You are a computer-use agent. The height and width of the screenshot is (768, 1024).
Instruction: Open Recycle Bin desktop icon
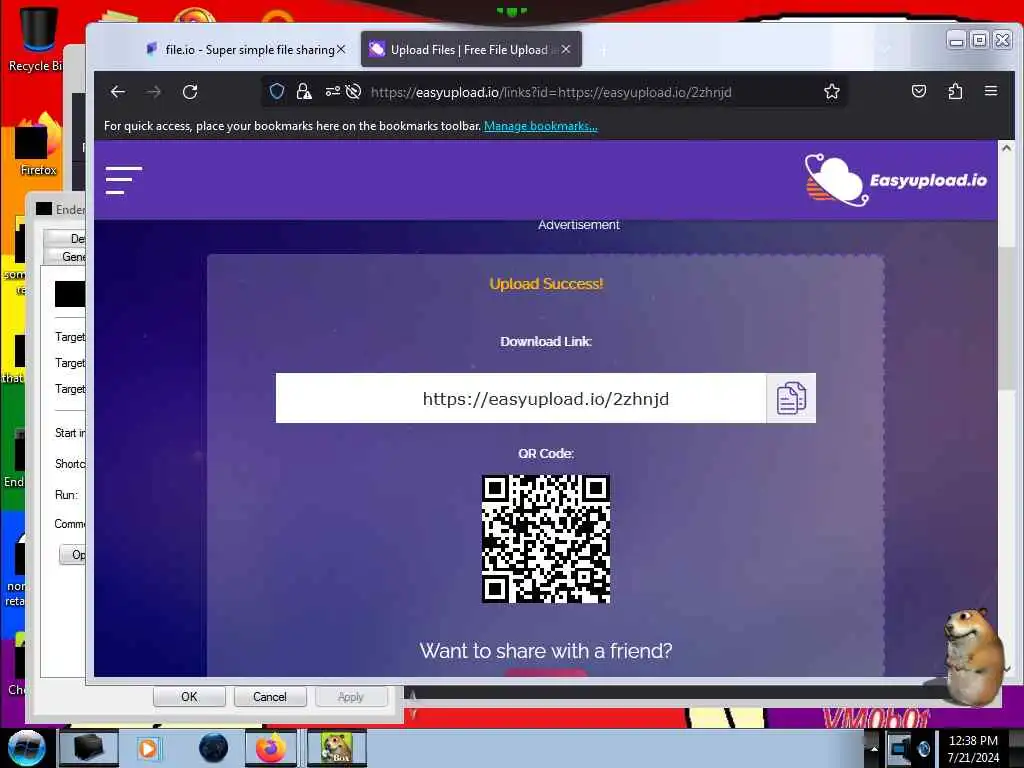coord(36,39)
